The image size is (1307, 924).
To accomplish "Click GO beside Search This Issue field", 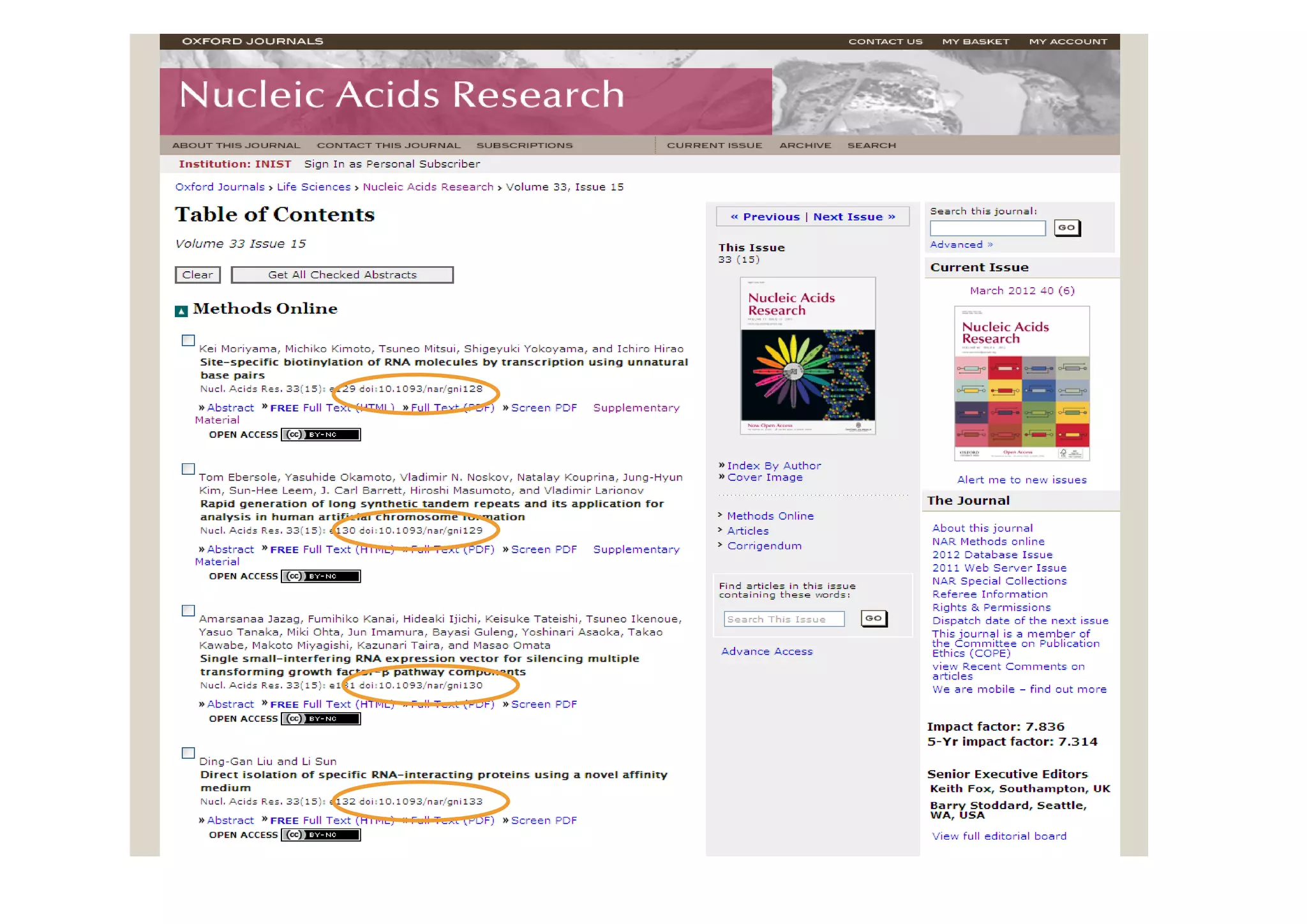I will pyautogui.click(x=873, y=618).
